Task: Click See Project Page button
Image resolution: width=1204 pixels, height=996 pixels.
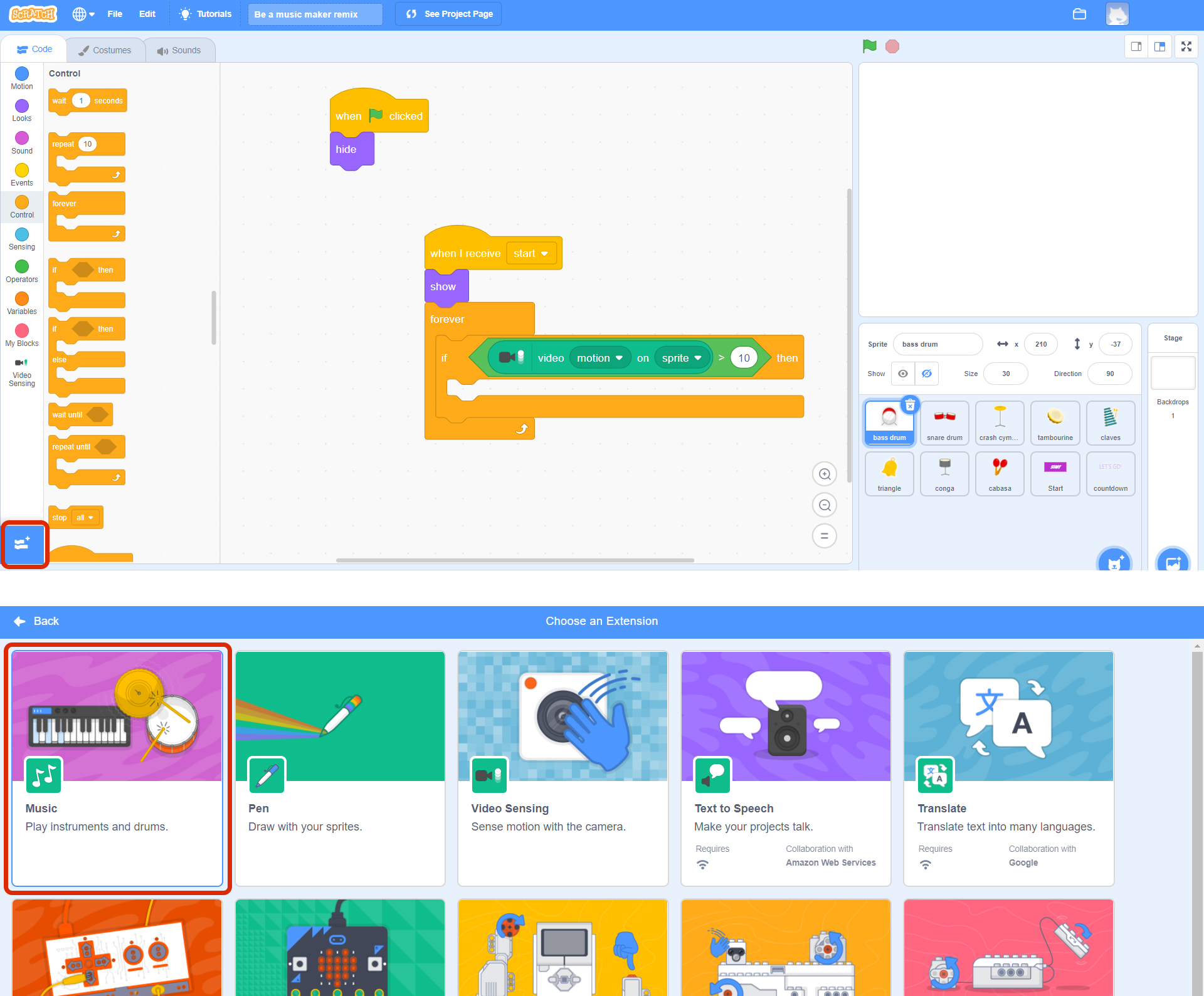Action: pyautogui.click(x=448, y=14)
